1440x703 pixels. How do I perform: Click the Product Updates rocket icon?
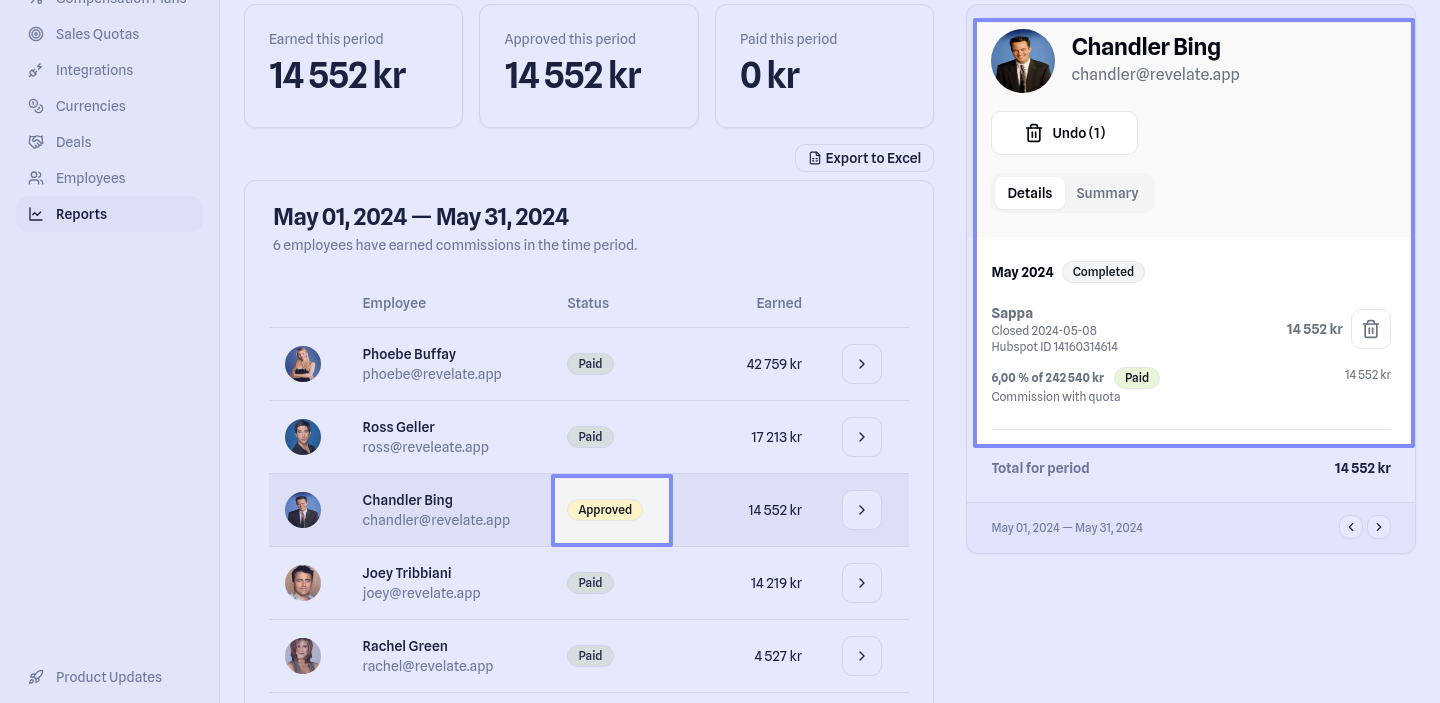click(x=36, y=677)
